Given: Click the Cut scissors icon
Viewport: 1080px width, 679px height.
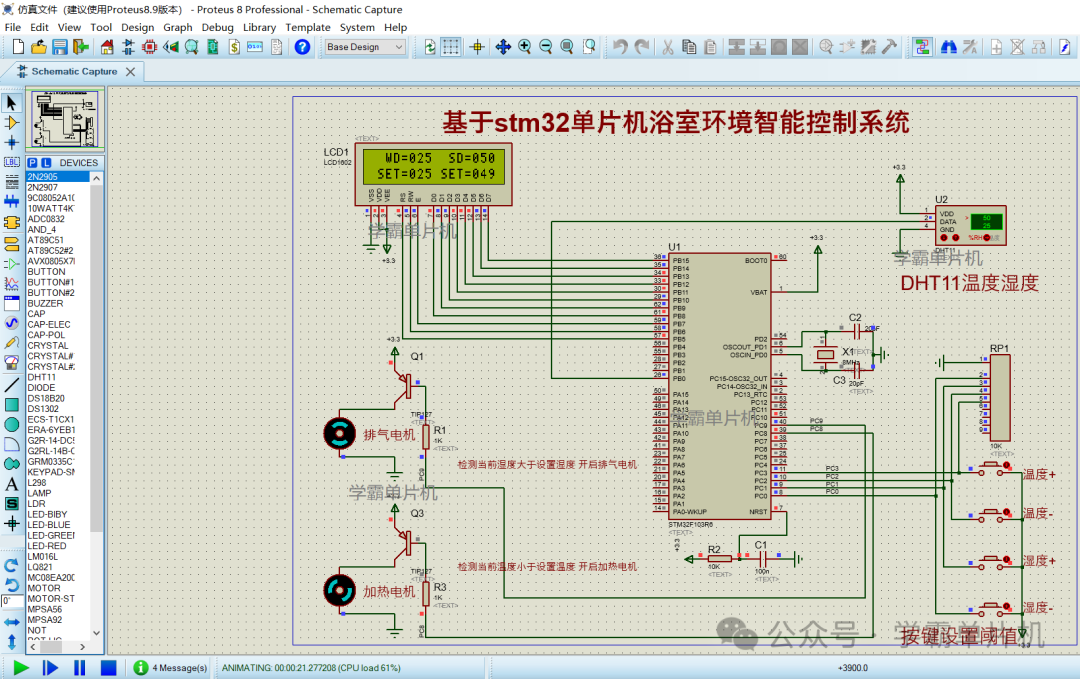Looking at the screenshot, I should coord(667,47).
